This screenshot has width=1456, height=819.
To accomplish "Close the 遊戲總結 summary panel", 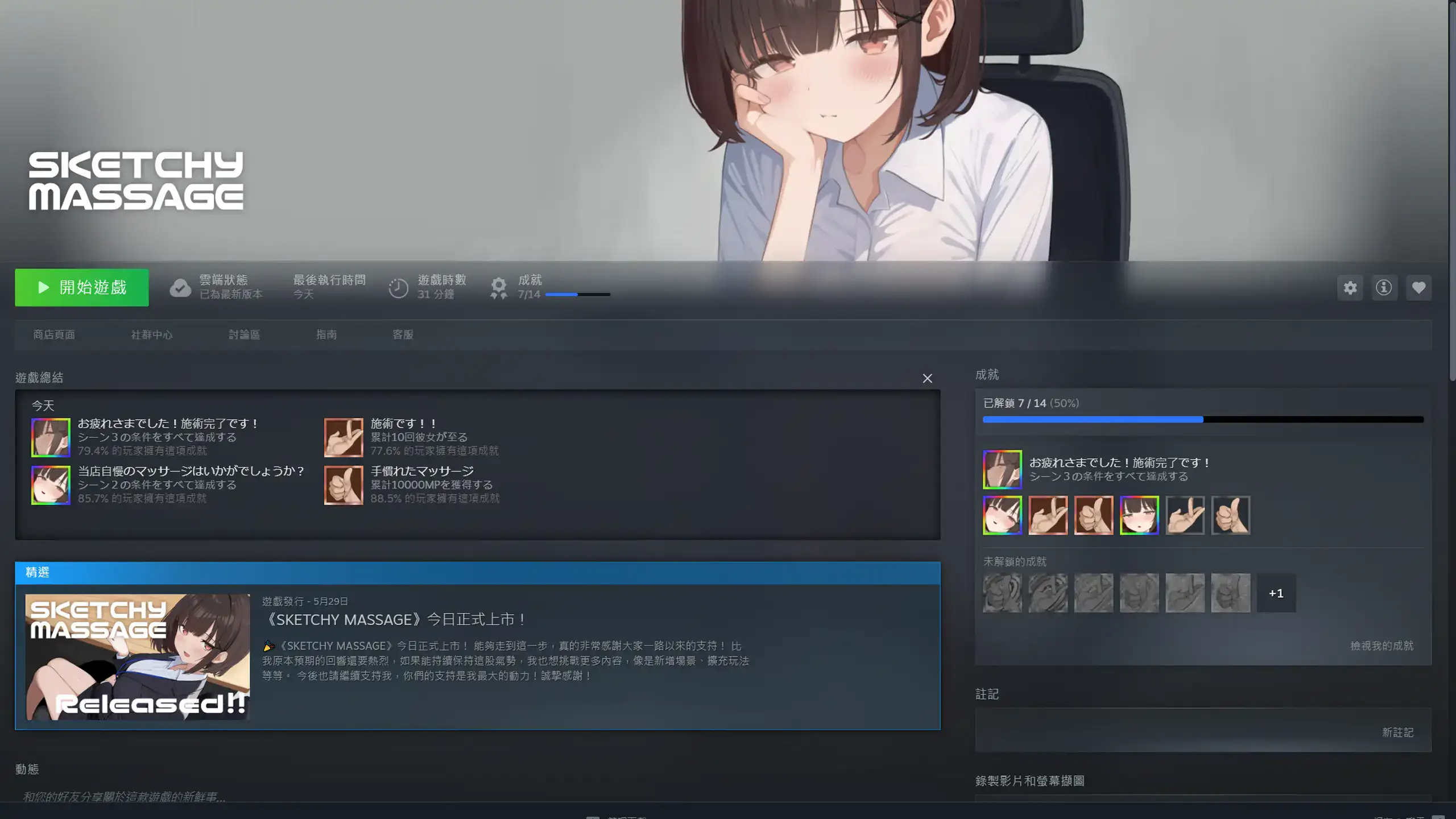I will tap(927, 378).
